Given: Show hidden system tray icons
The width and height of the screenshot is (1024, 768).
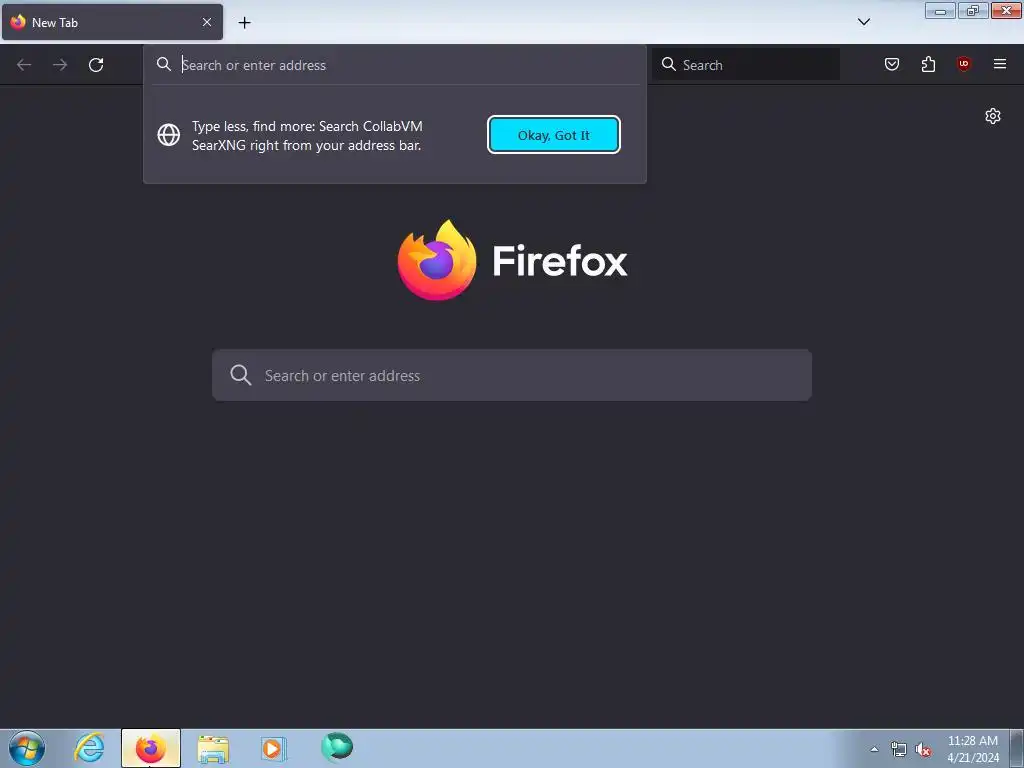Looking at the screenshot, I should click(x=874, y=749).
